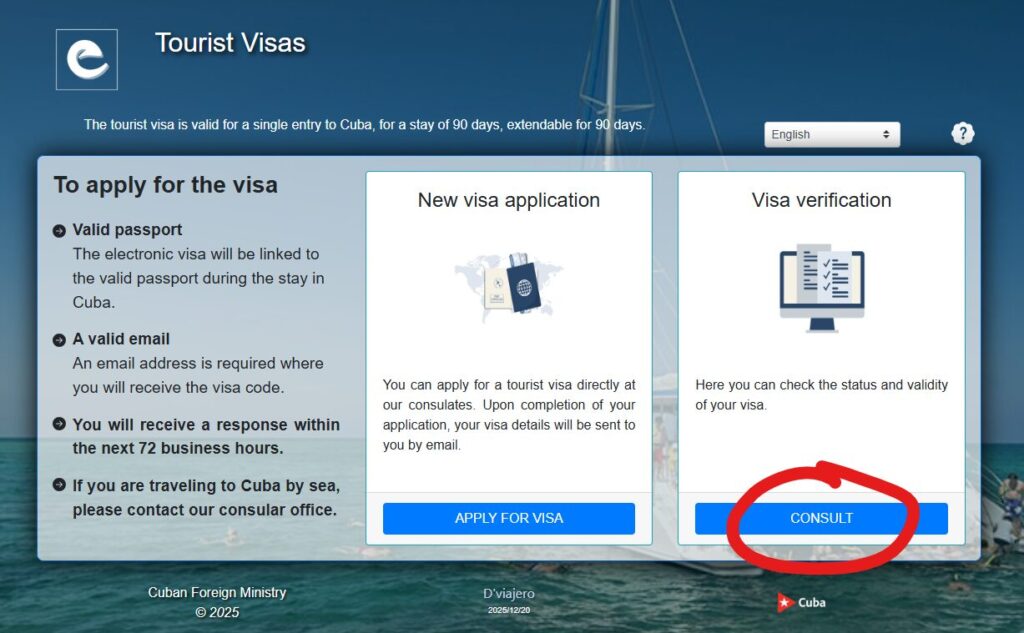Click the CONSULT button
The image size is (1024, 633).
821,519
